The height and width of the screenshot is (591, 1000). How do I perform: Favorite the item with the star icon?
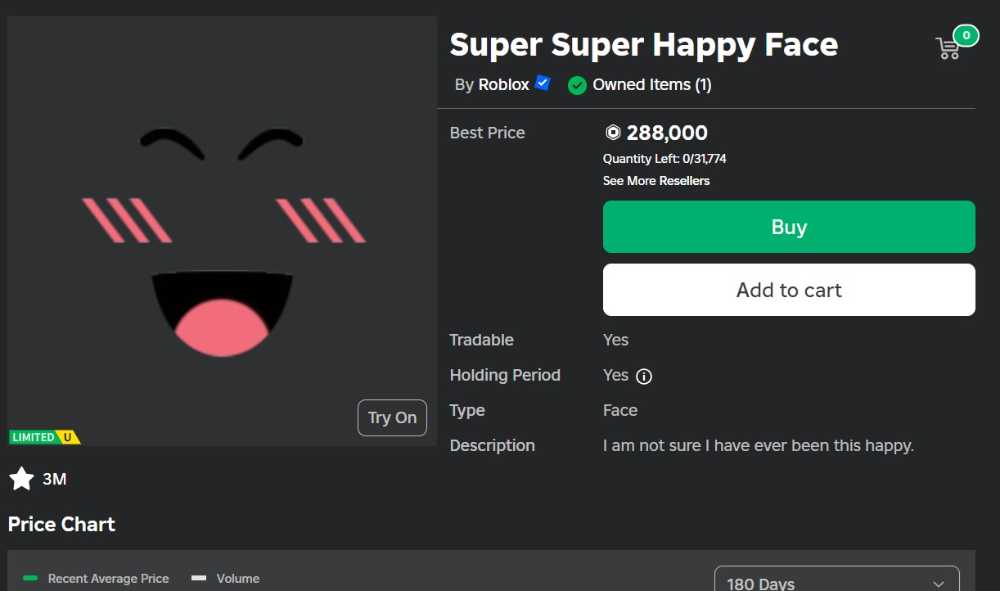[22, 479]
